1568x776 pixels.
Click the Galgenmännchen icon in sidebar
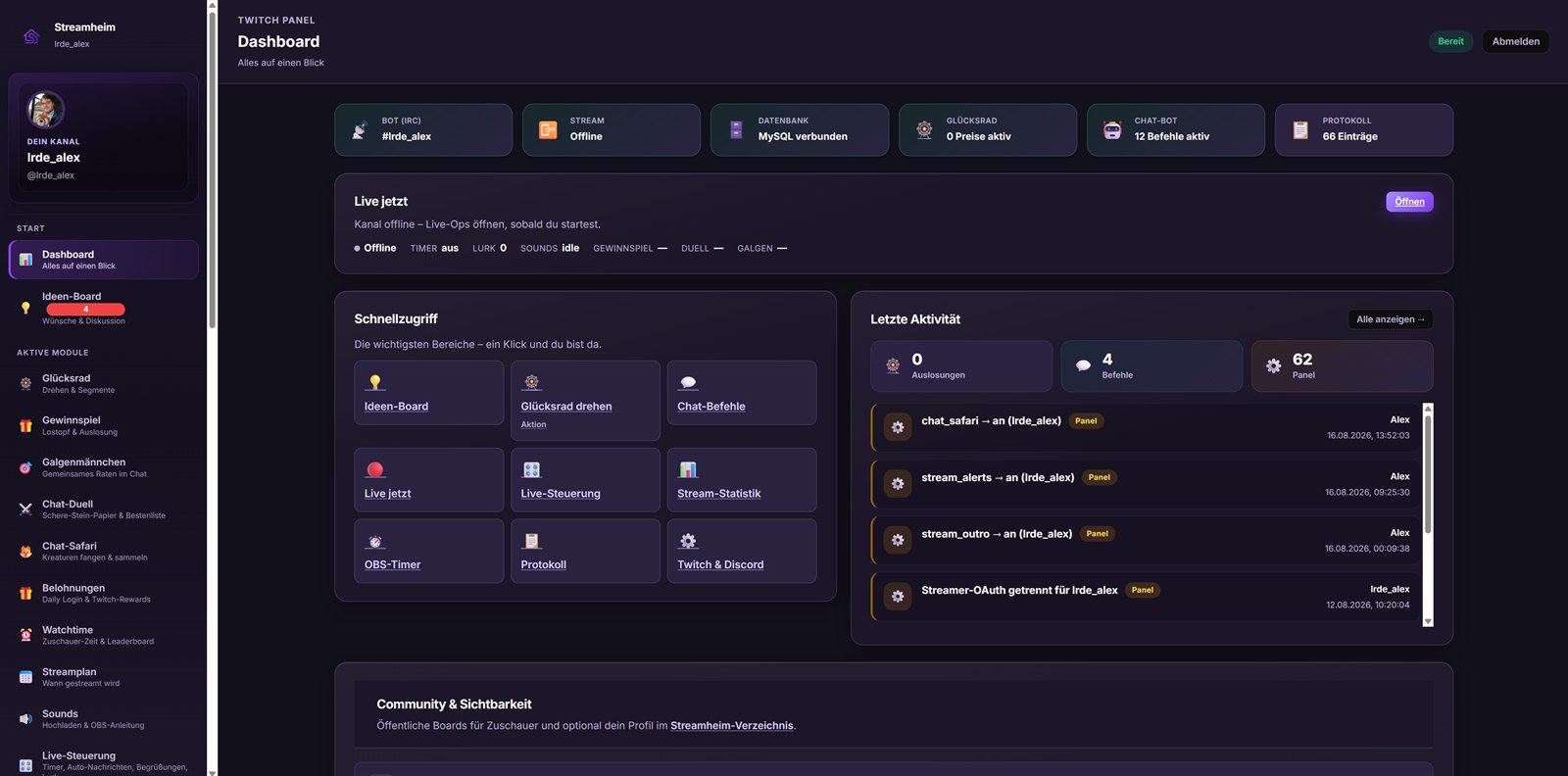[x=25, y=467]
